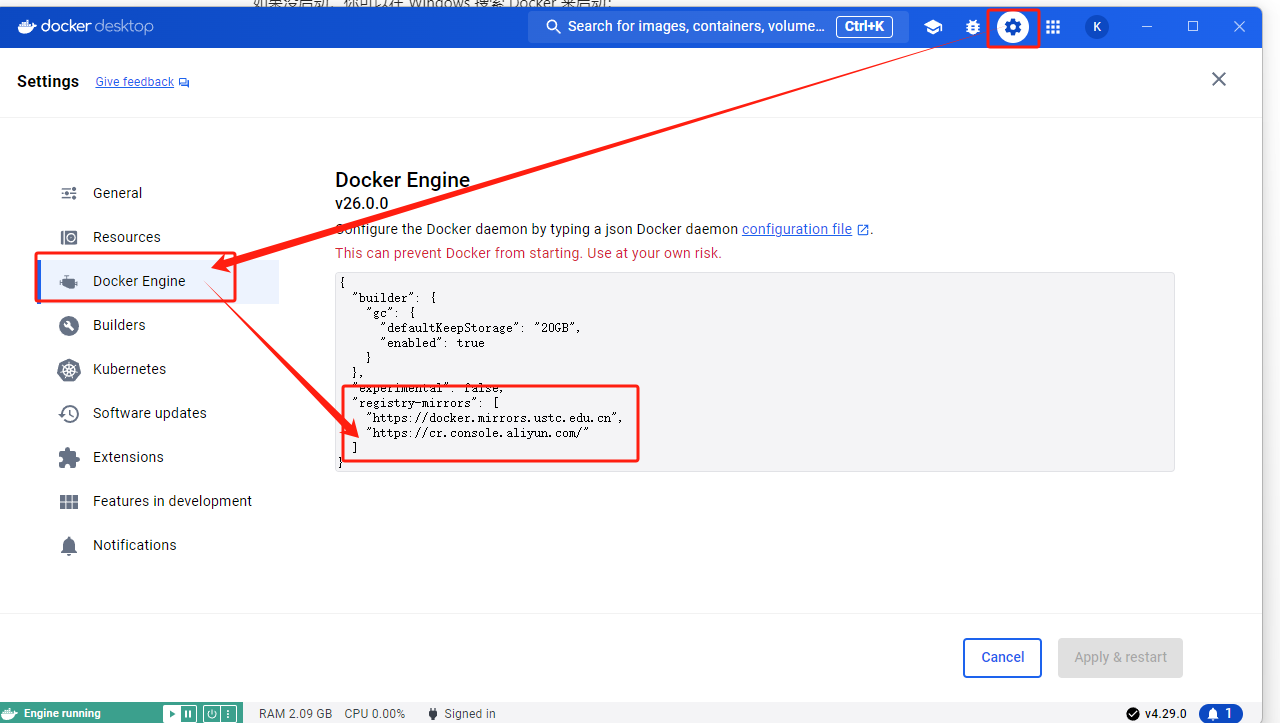The width and height of the screenshot is (1280, 723).
Task: Open the Learning Center graduation cap icon
Action: point(933,27)
